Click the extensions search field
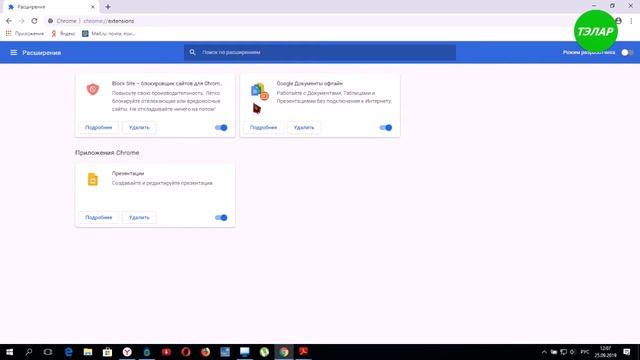 click(x=320, y=52)
